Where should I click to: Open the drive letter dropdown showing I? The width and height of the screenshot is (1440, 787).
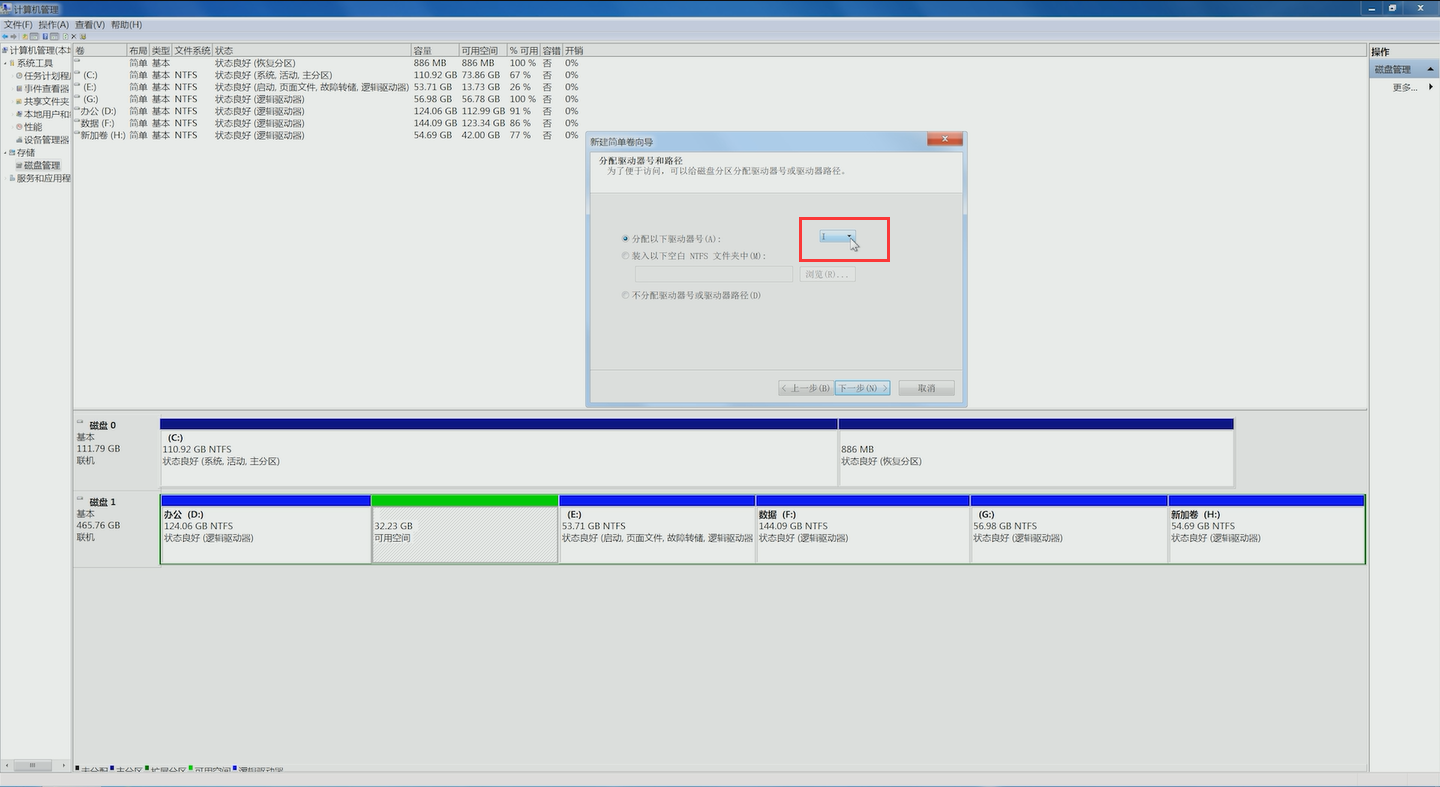(838, 237)
